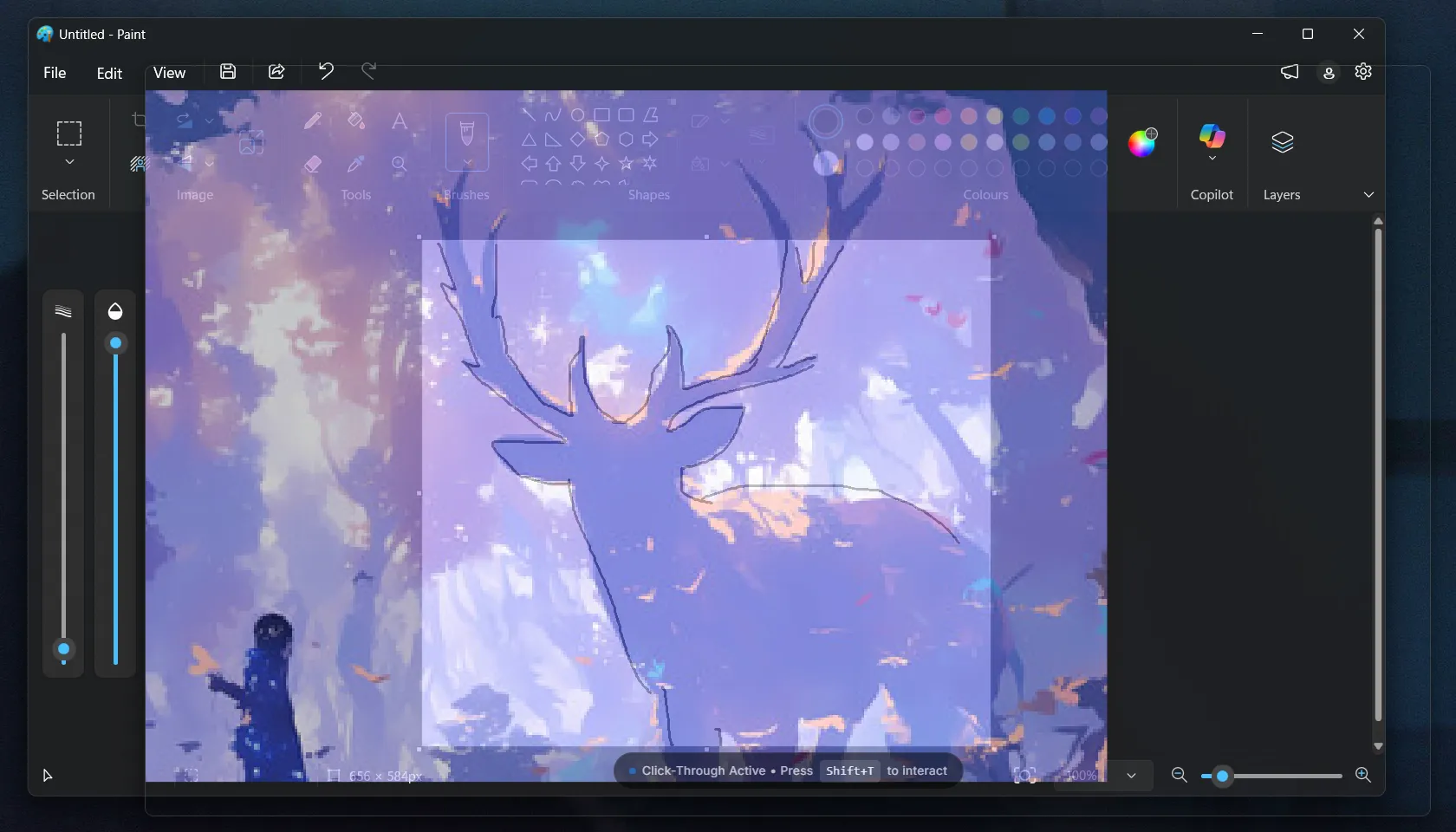Click the opacity slider handle
This screenshot has width=1456, height=832.
click(115, 343)
